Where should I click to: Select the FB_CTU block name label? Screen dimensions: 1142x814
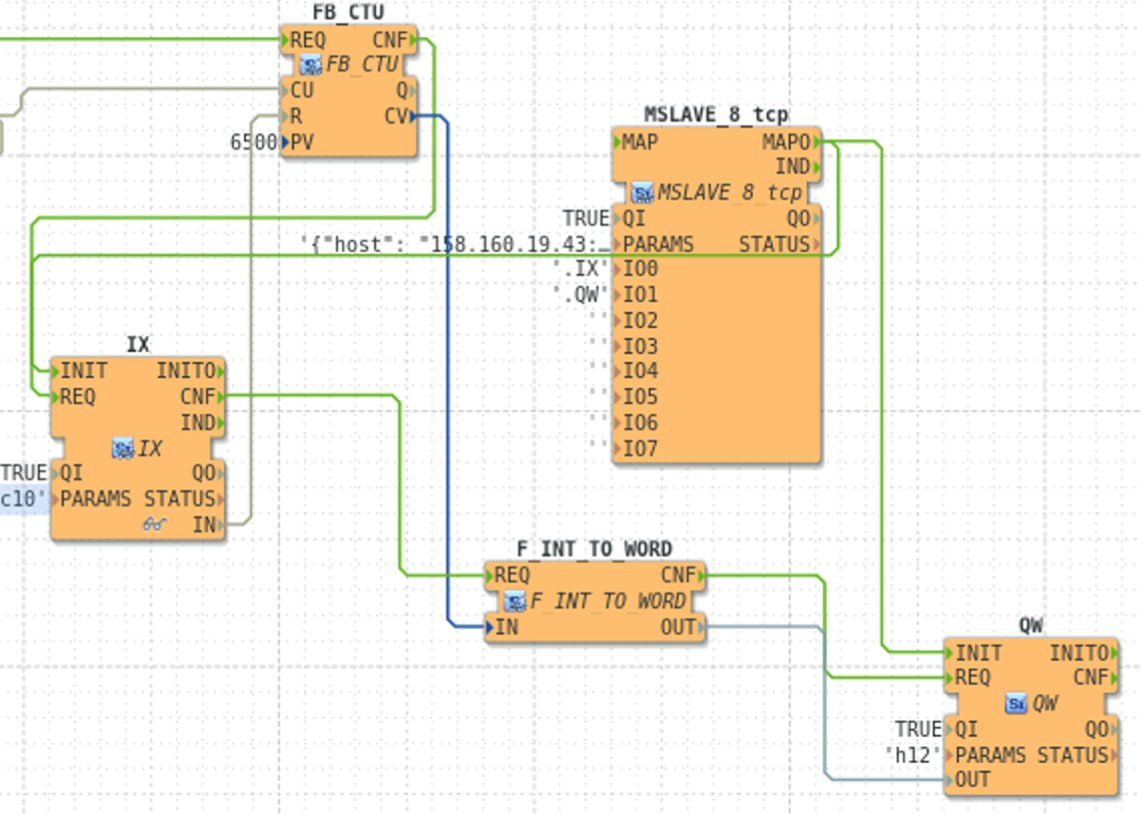(347, 12)
